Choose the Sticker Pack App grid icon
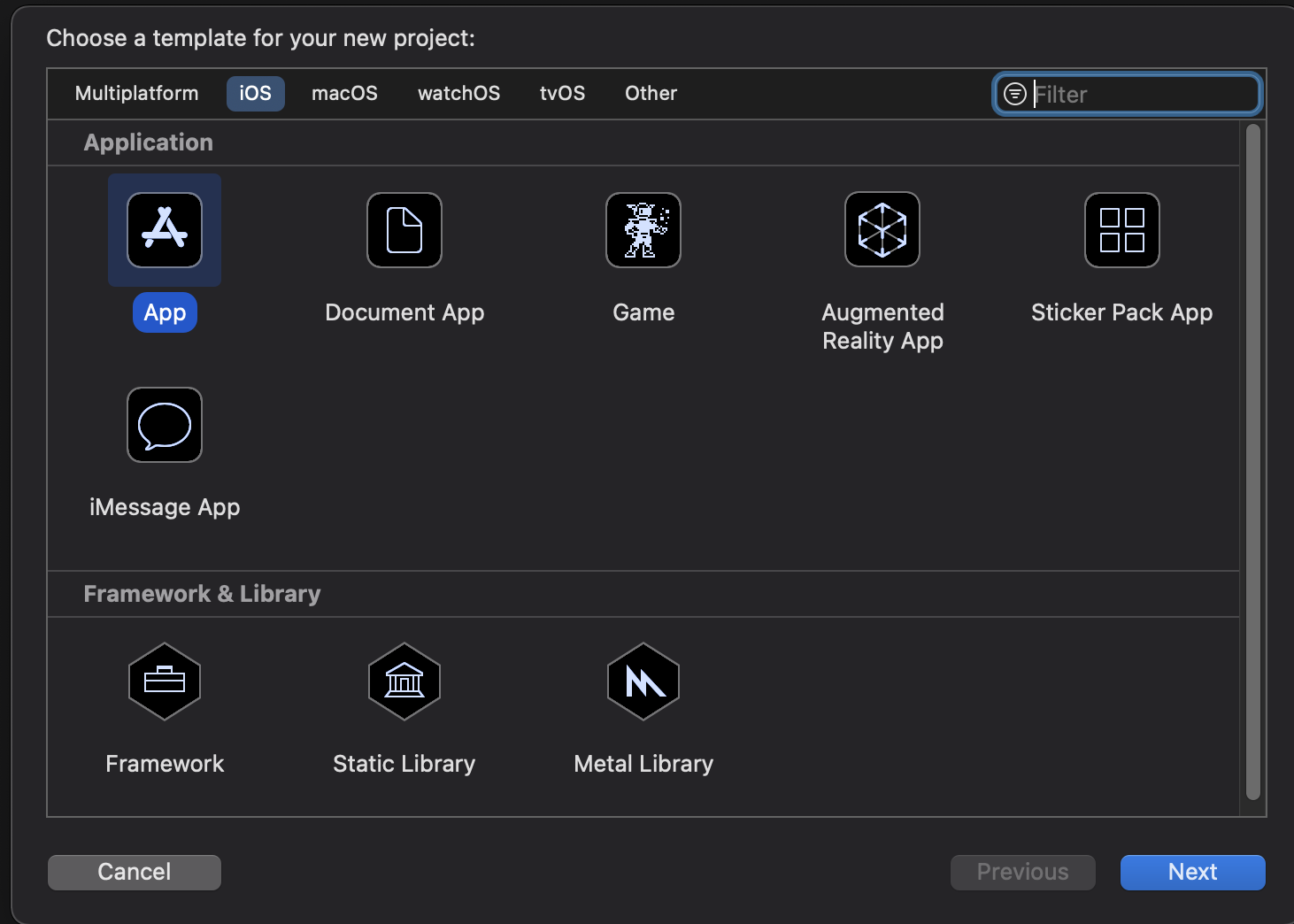This screenshot has height=924, width=1294. [1122, 230]
